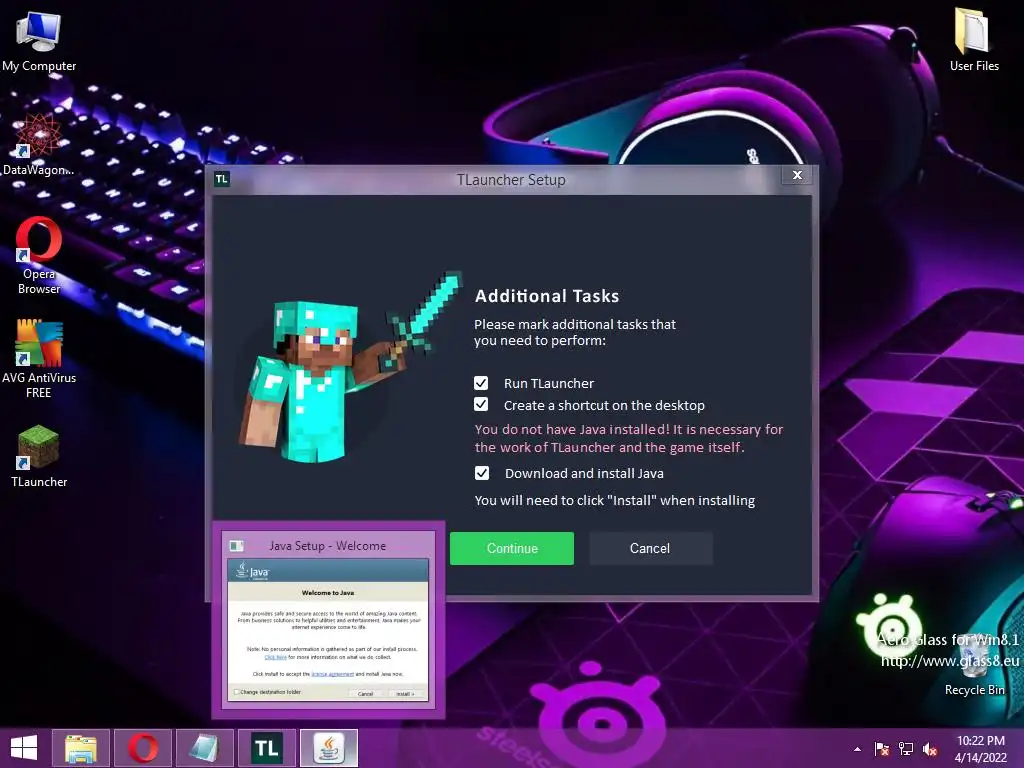
Task: Uncheck Download and install Java checkbox
Action: (x=482, y=473)
